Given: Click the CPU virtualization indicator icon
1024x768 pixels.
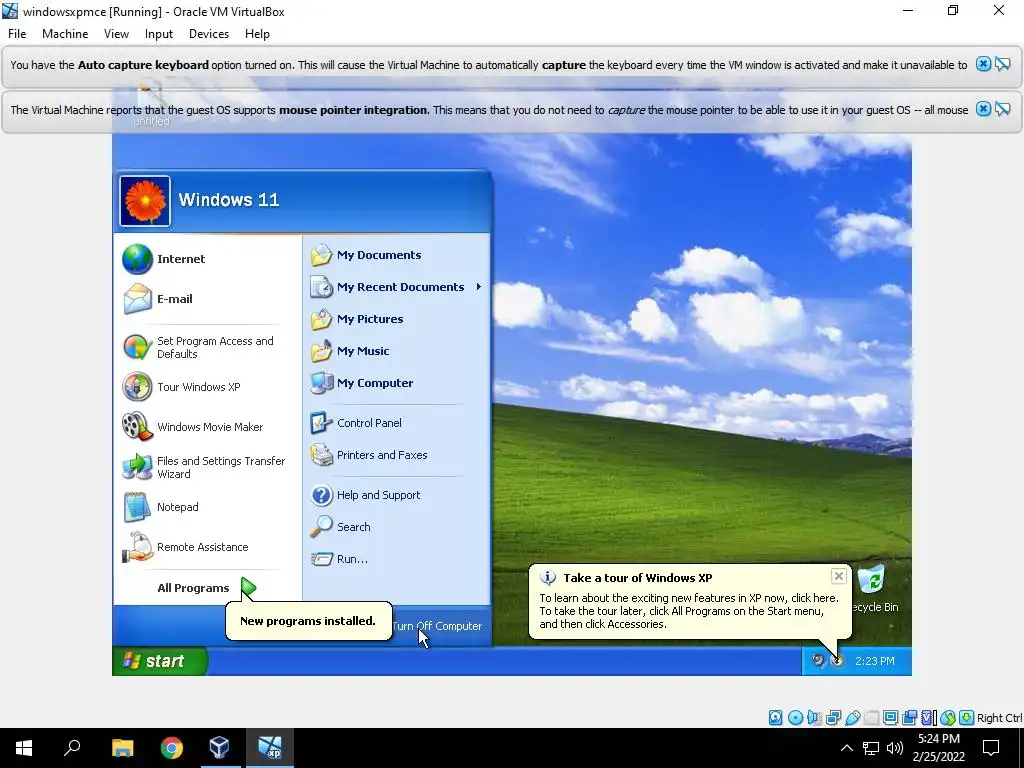Looking at the screenshot, I should pos(928,718).
